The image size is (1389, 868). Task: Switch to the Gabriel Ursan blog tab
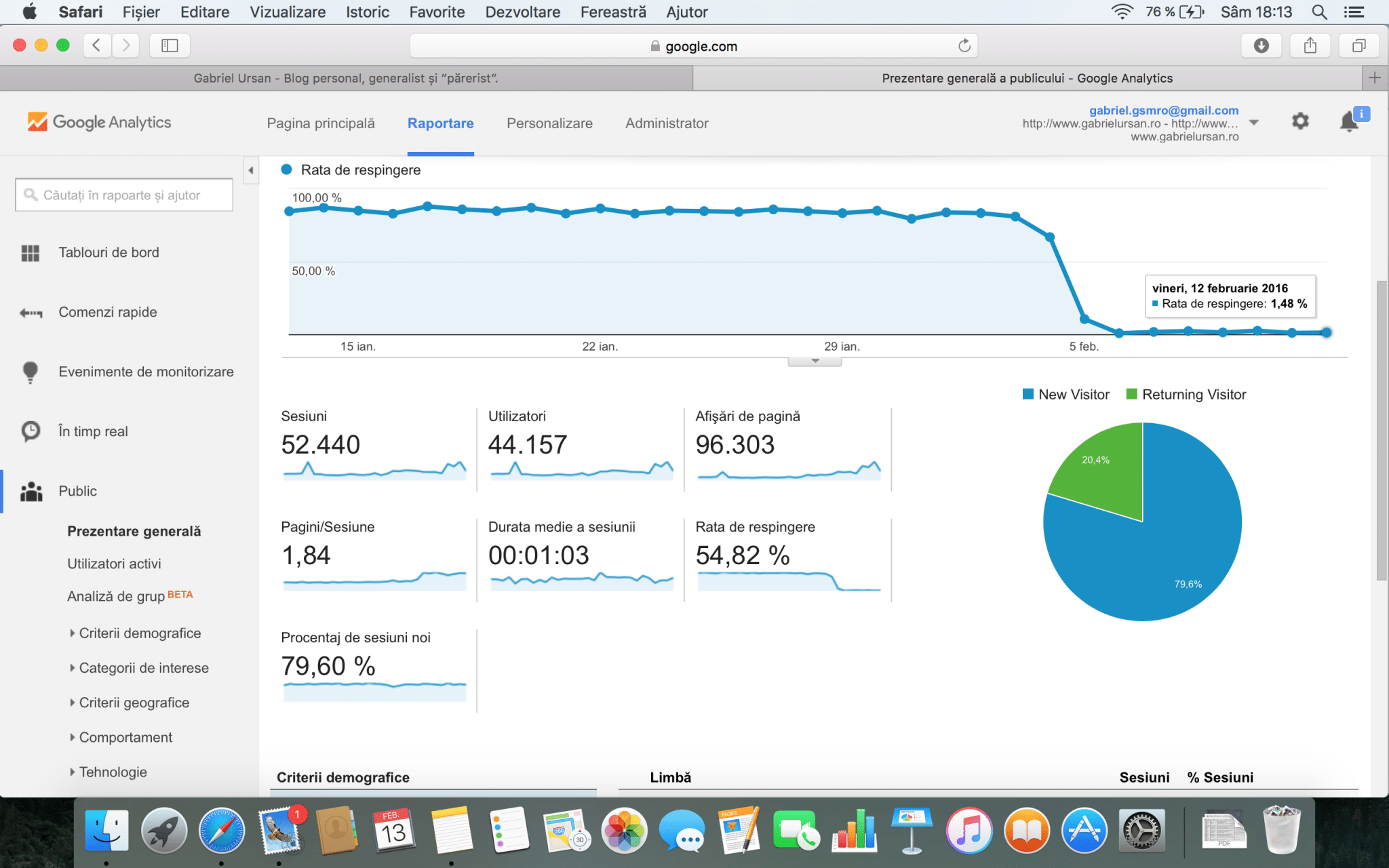(x=346, y=78)
